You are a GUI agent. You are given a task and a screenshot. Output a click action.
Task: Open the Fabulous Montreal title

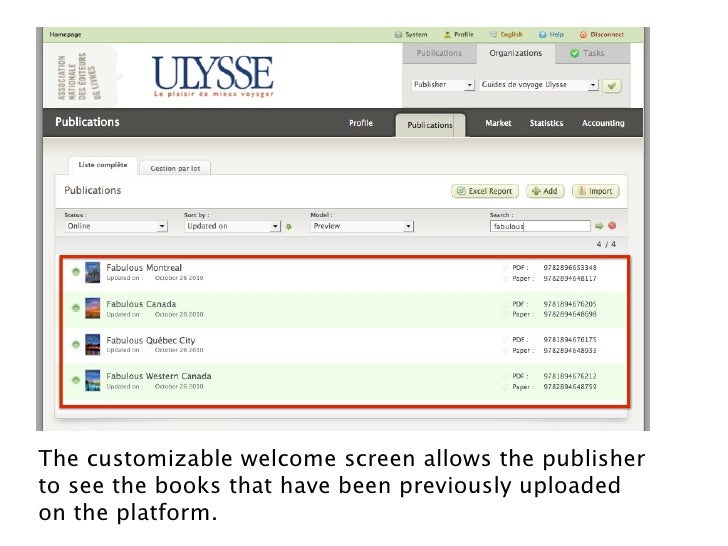(x=144, y=268)
